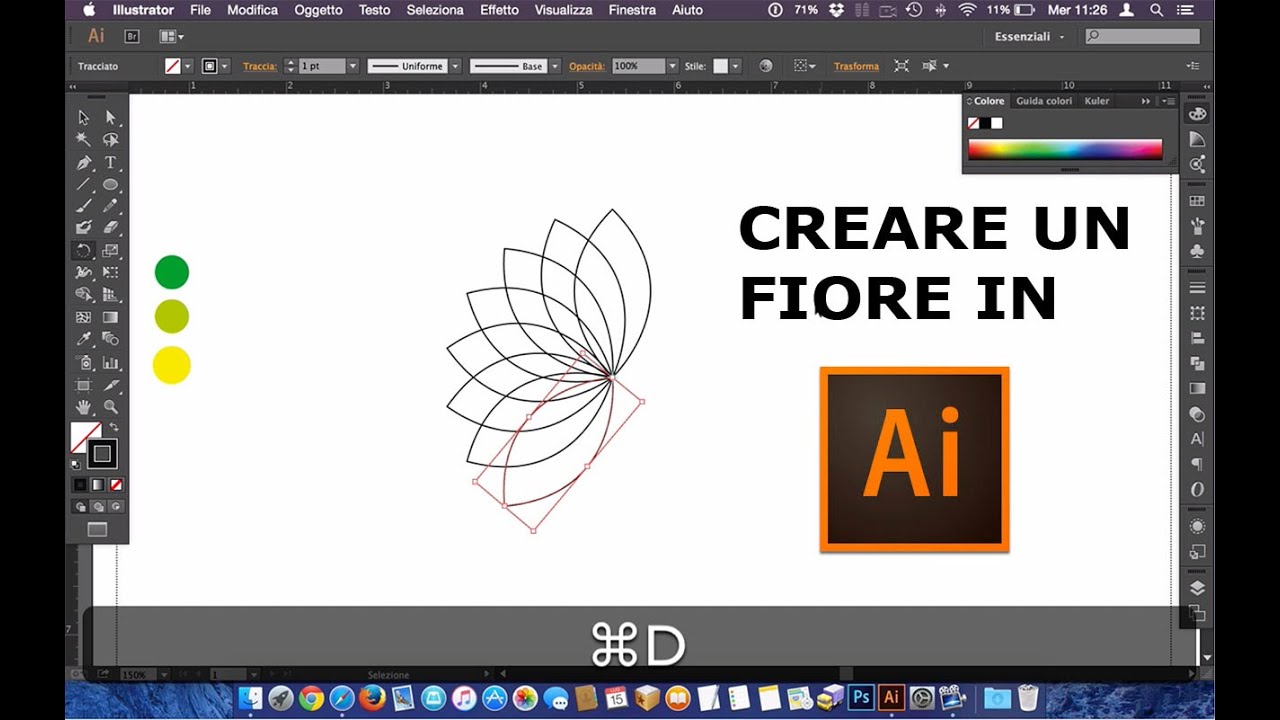Select the Type tool
This screenshot has height=720, width=1280.
110,163
